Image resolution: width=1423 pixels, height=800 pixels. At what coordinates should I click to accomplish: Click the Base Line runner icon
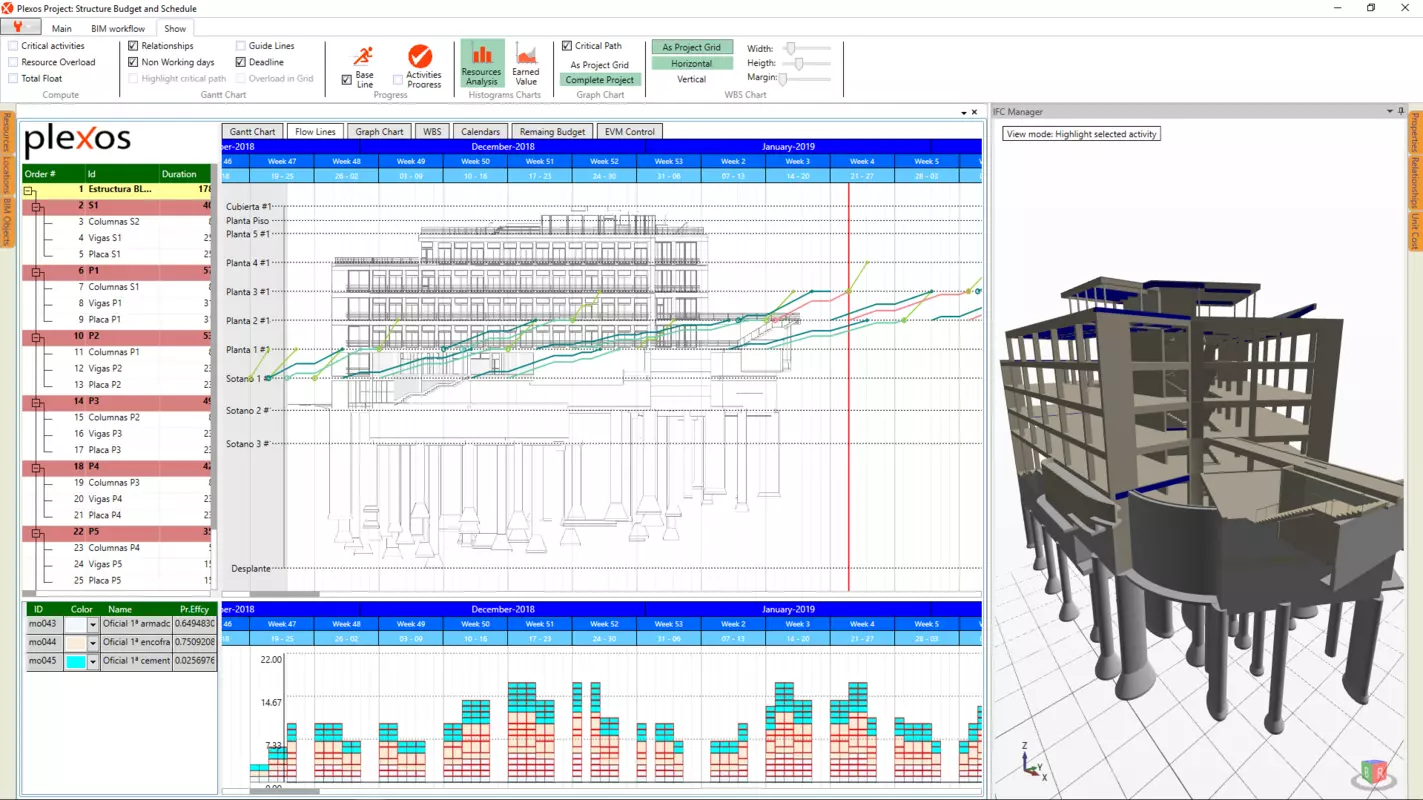click(364, 55)
